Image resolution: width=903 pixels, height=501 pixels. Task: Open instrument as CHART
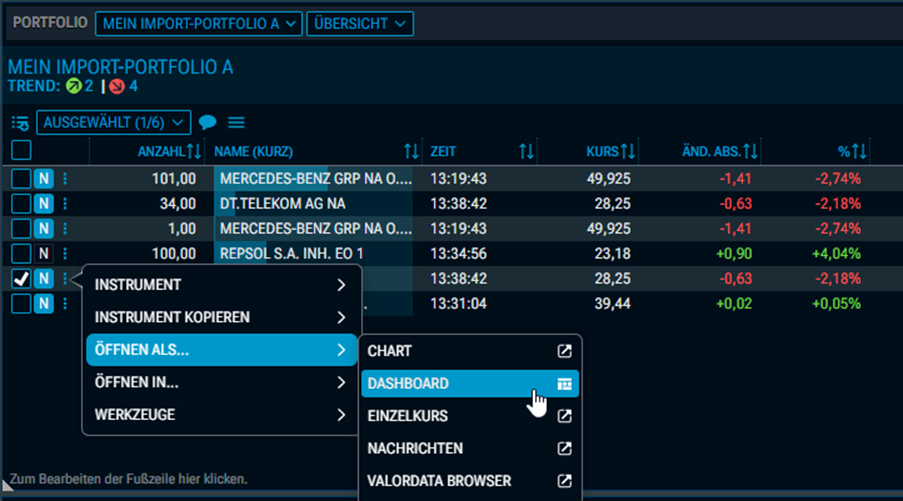(x=470, y=351)
